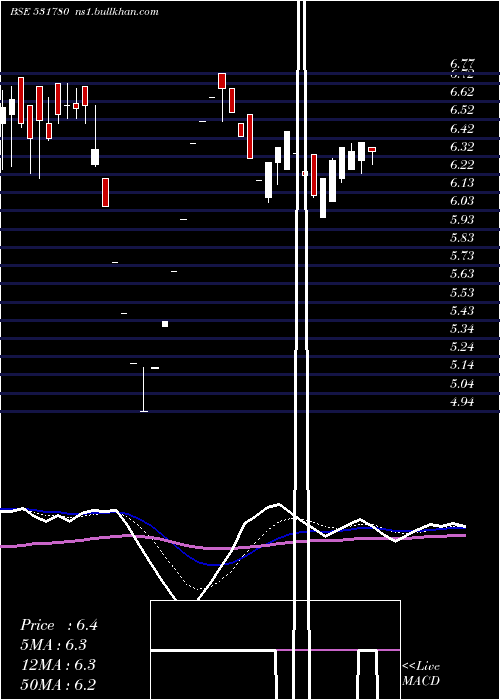Select the 6.77 price axis label

[x=462, y=63]
